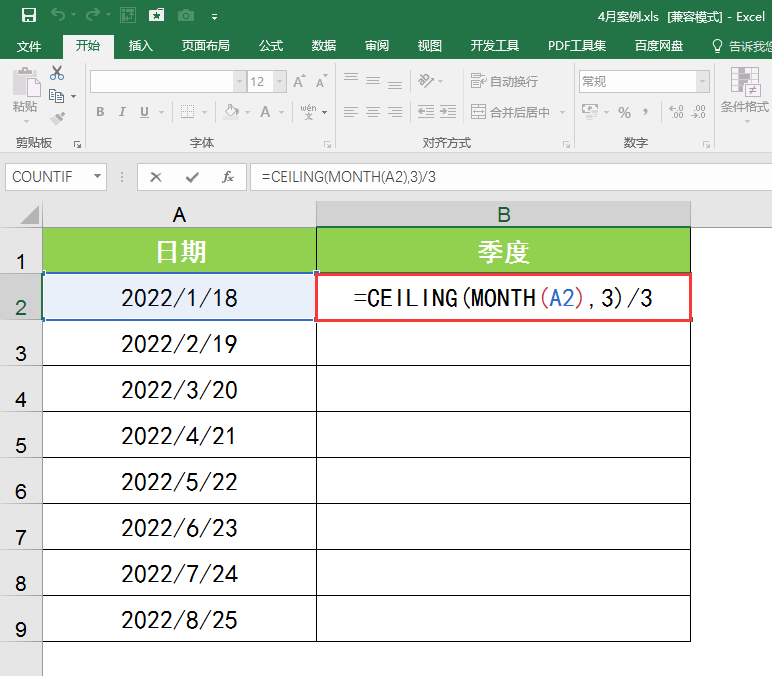Click the Save icon in the title bar
This screenshot has width=772, height=676.
[29, 15]
